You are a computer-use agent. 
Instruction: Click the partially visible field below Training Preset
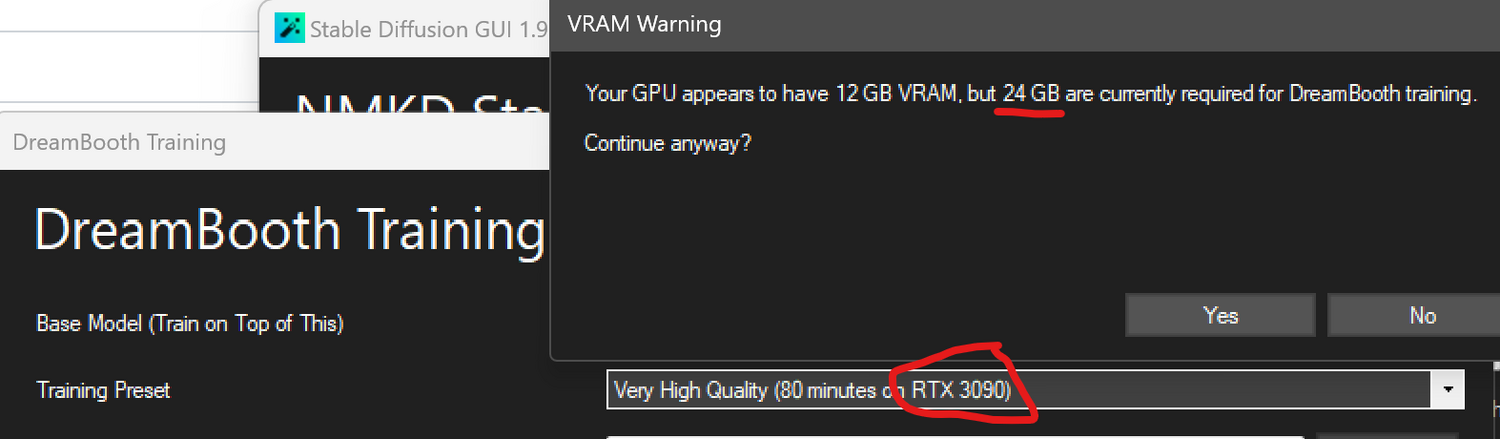click(x=954, y=435)
